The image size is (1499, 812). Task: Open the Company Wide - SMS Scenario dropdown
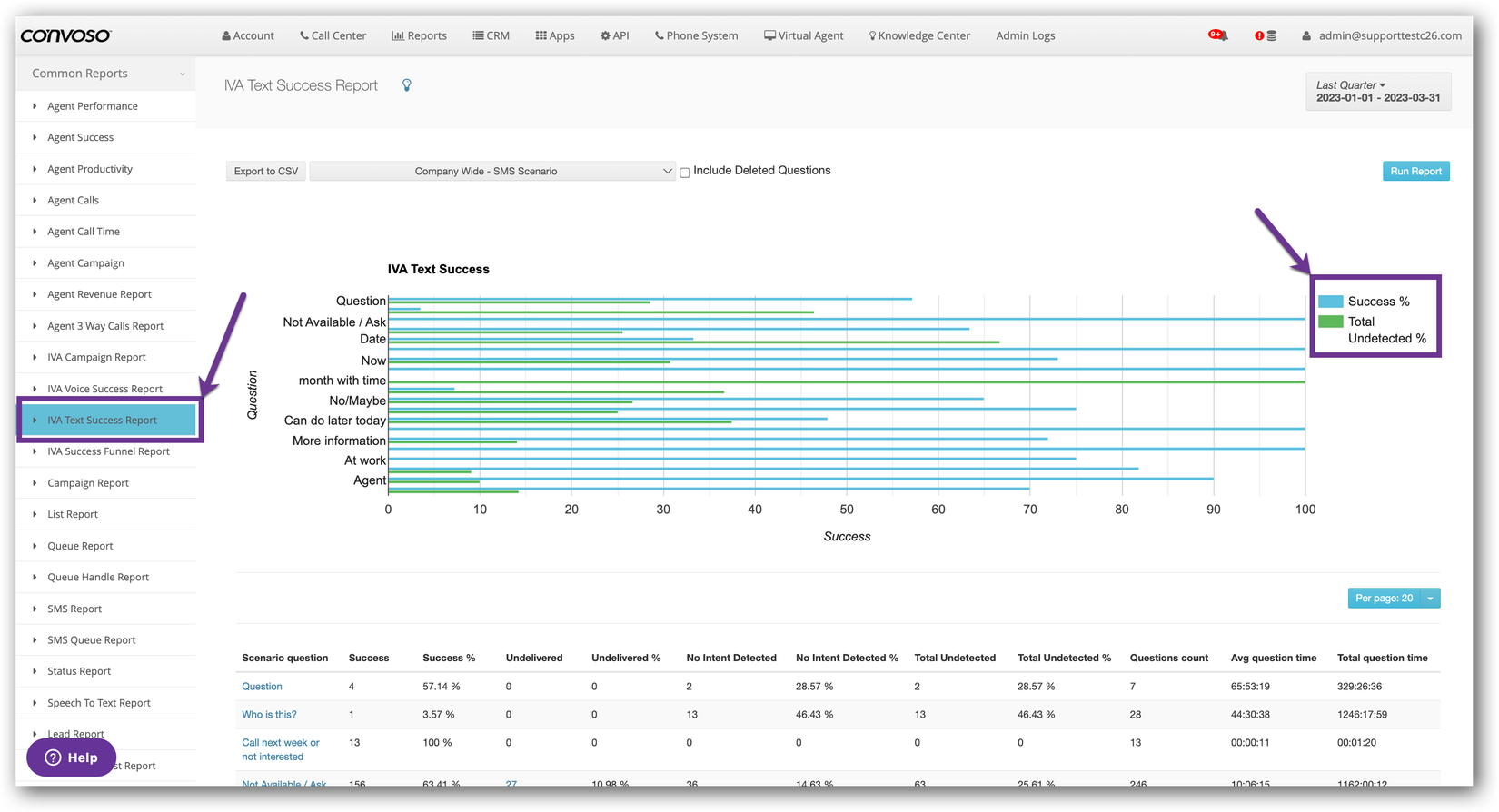coord(491,172)
